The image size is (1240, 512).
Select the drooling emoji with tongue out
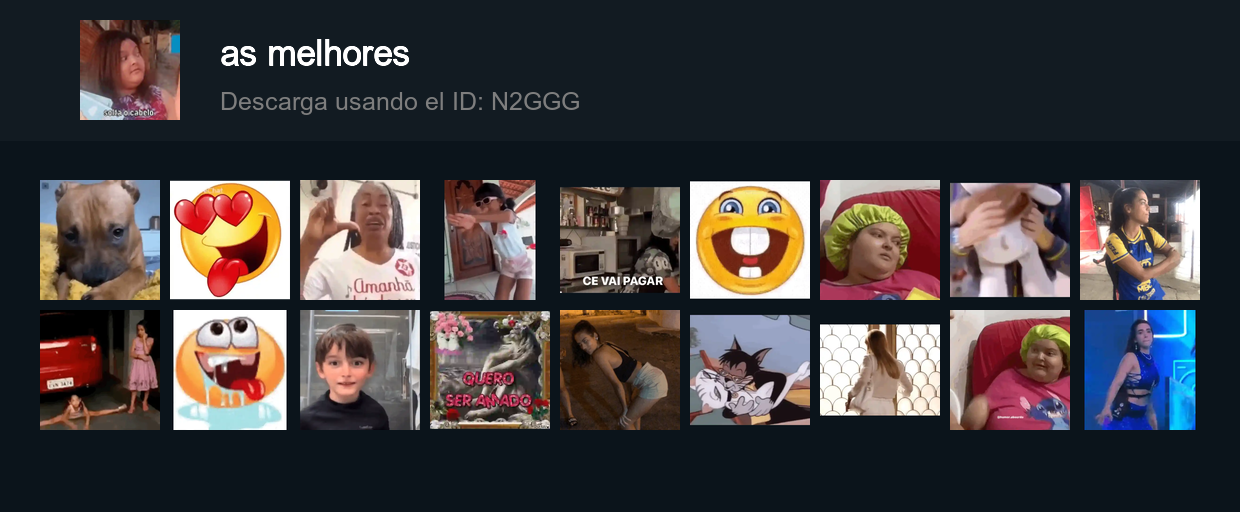coord(230,370)
